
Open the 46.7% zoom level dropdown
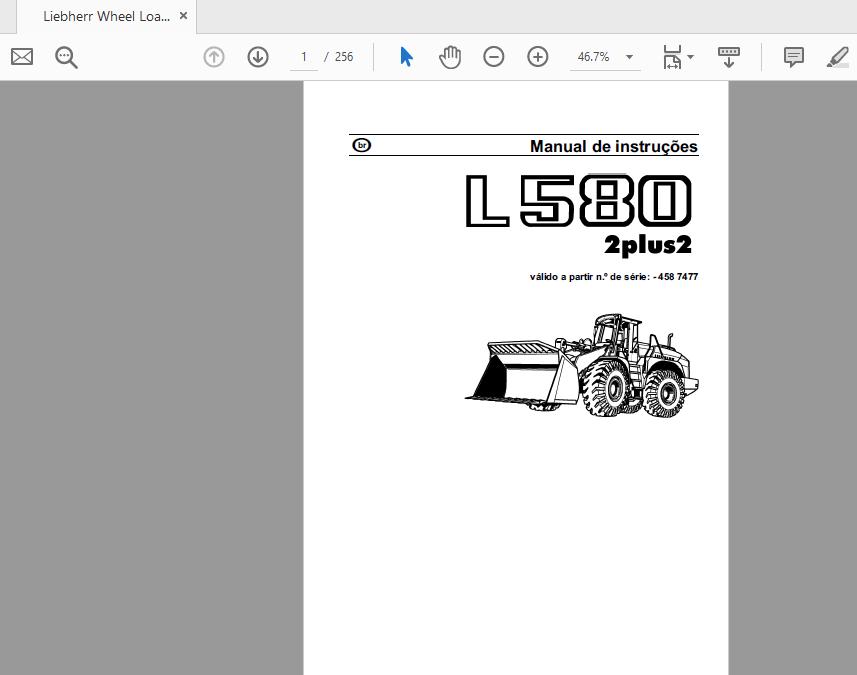coord(629,57)
